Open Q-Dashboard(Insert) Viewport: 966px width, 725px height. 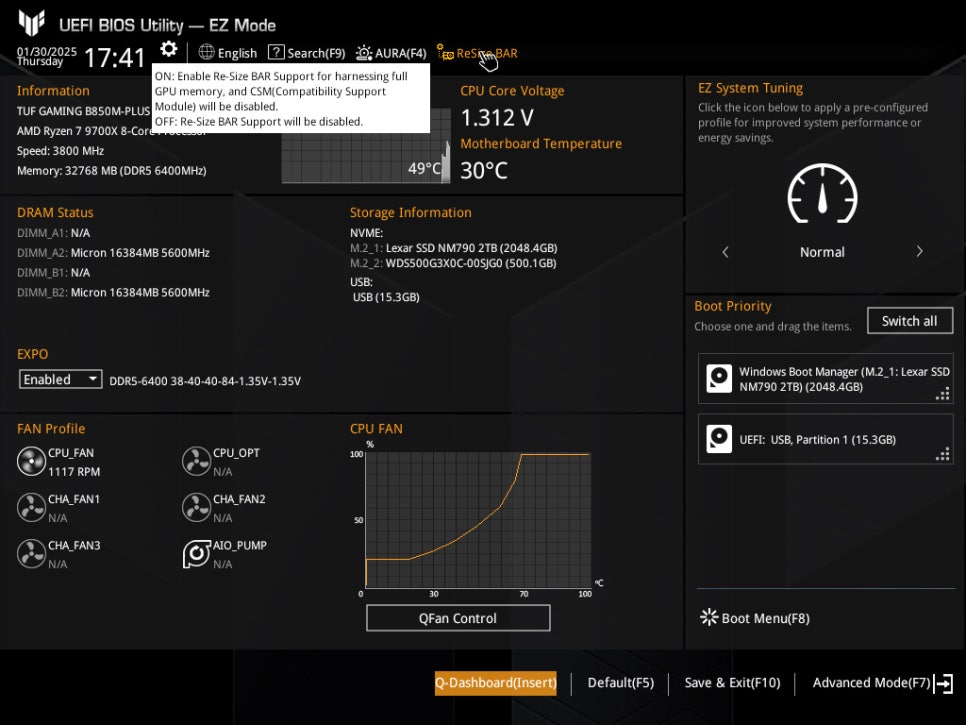point(495,683)
